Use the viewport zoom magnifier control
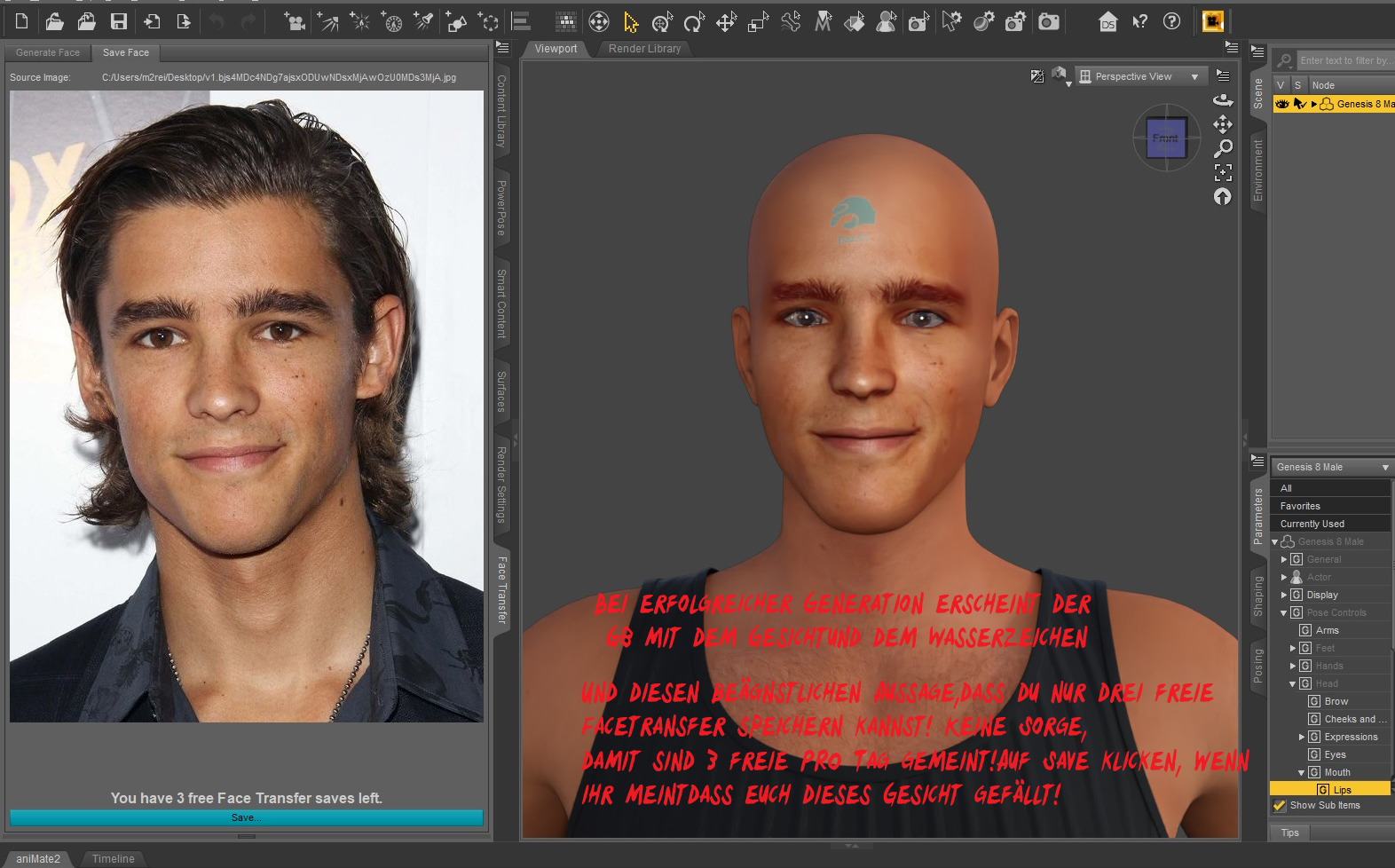The height and width of the screenshot is (868, 1395). click(1223, 148)
